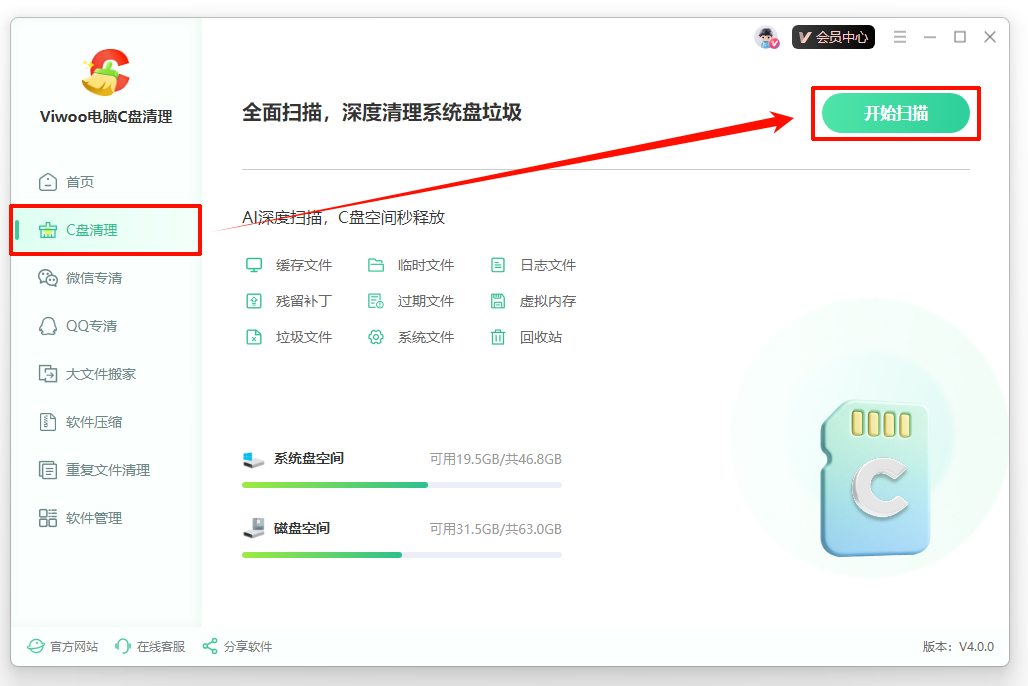This screenshot has height=686, width=1028.
Task: Click the user avatar at top right
Action: click(766, 36)
